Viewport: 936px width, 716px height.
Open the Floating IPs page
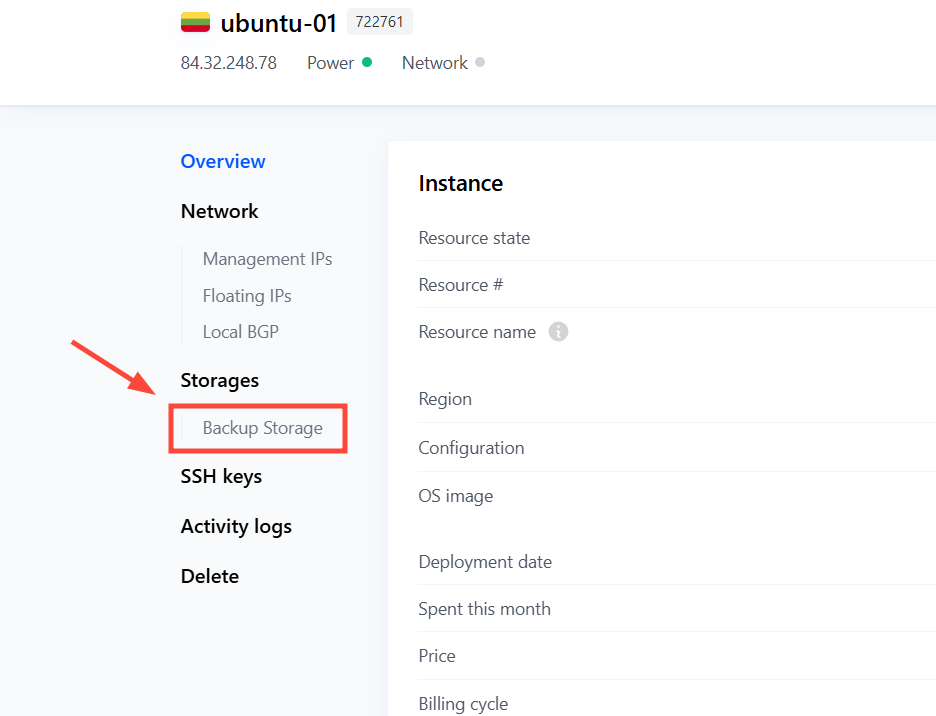point(247,295)
